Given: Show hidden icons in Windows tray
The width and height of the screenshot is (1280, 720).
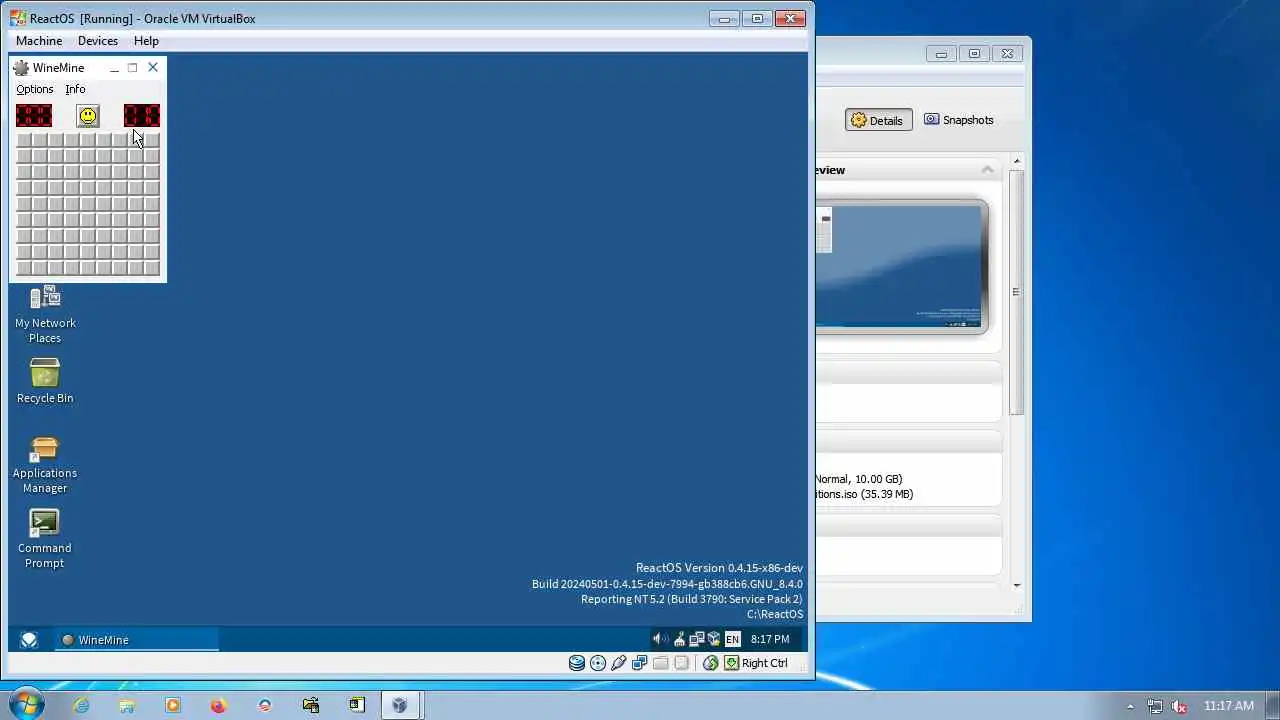Looking at the screenshot, I should click(1131, 706).
